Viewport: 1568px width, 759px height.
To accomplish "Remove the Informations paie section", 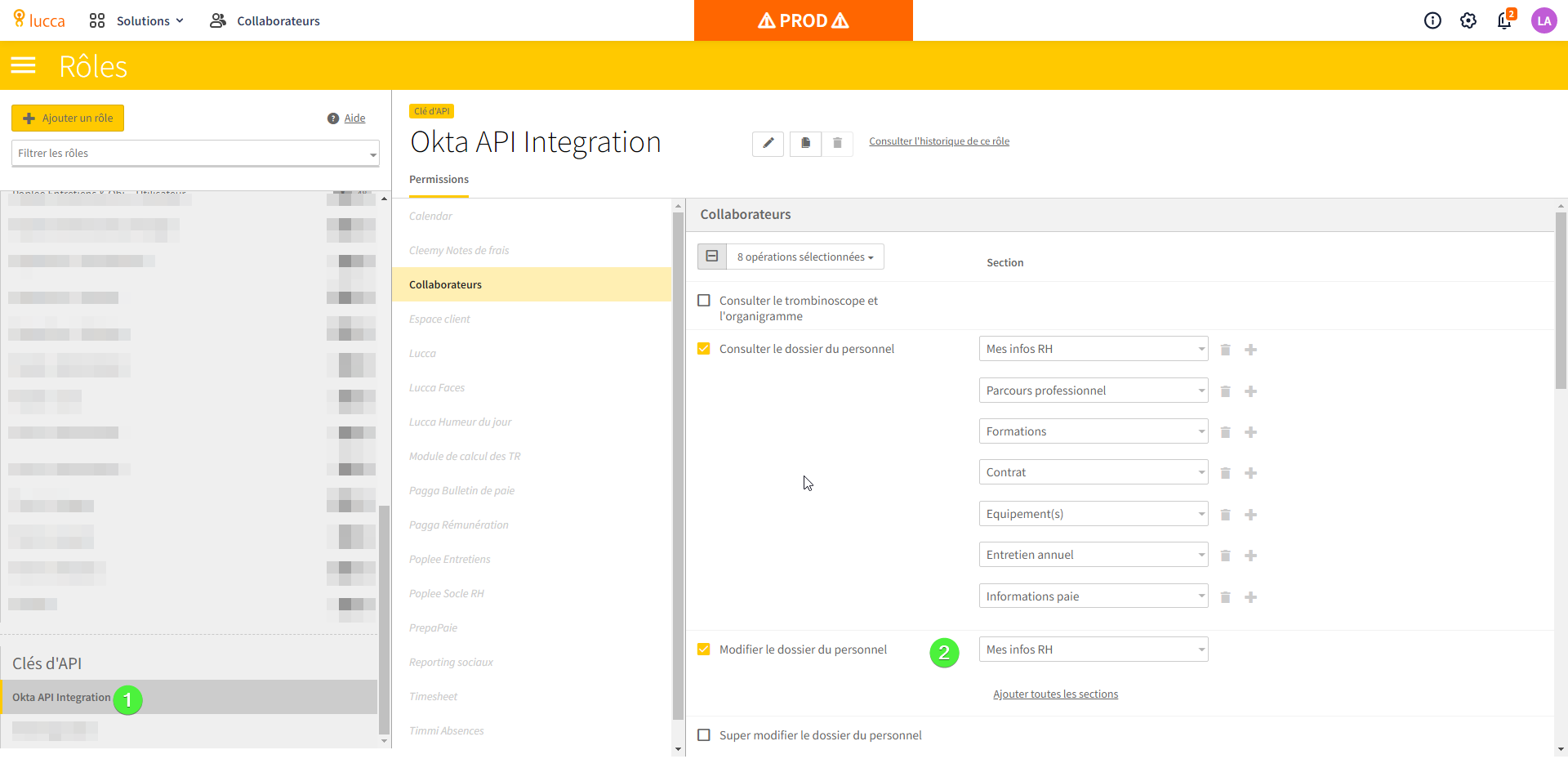I will pyautogui.click(x=1225, y=597).
